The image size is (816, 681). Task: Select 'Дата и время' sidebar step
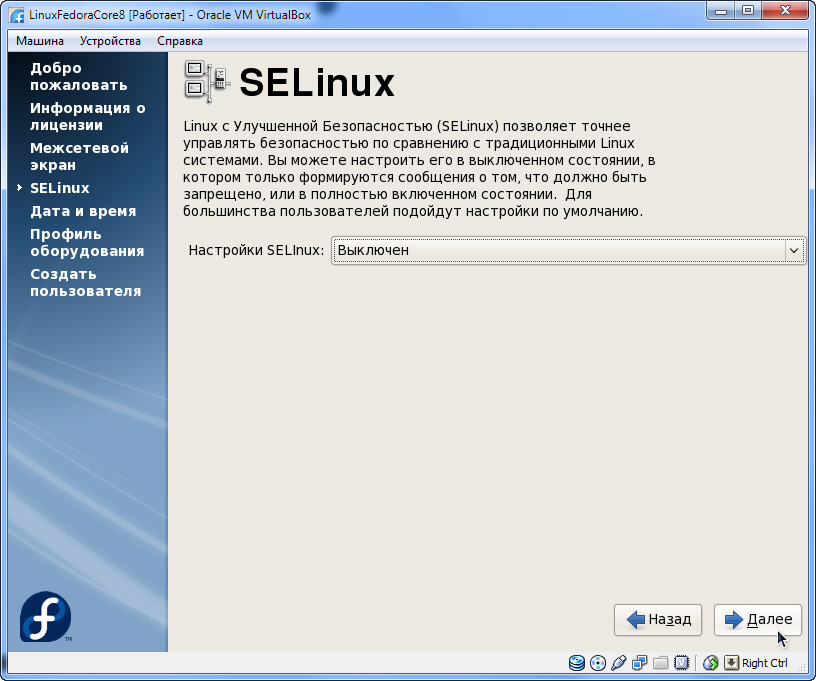click(83, 211)
